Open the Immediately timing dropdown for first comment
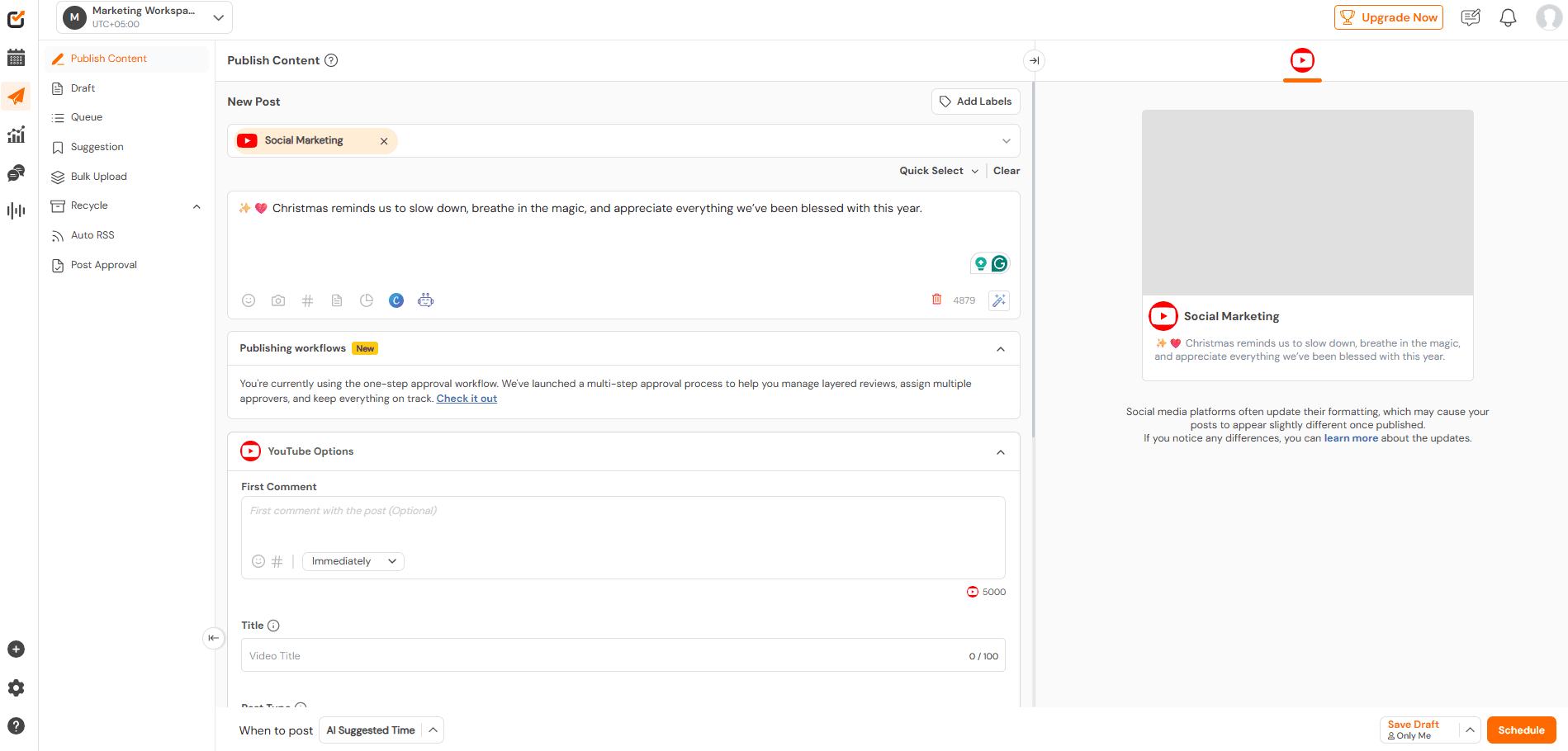 353,561
